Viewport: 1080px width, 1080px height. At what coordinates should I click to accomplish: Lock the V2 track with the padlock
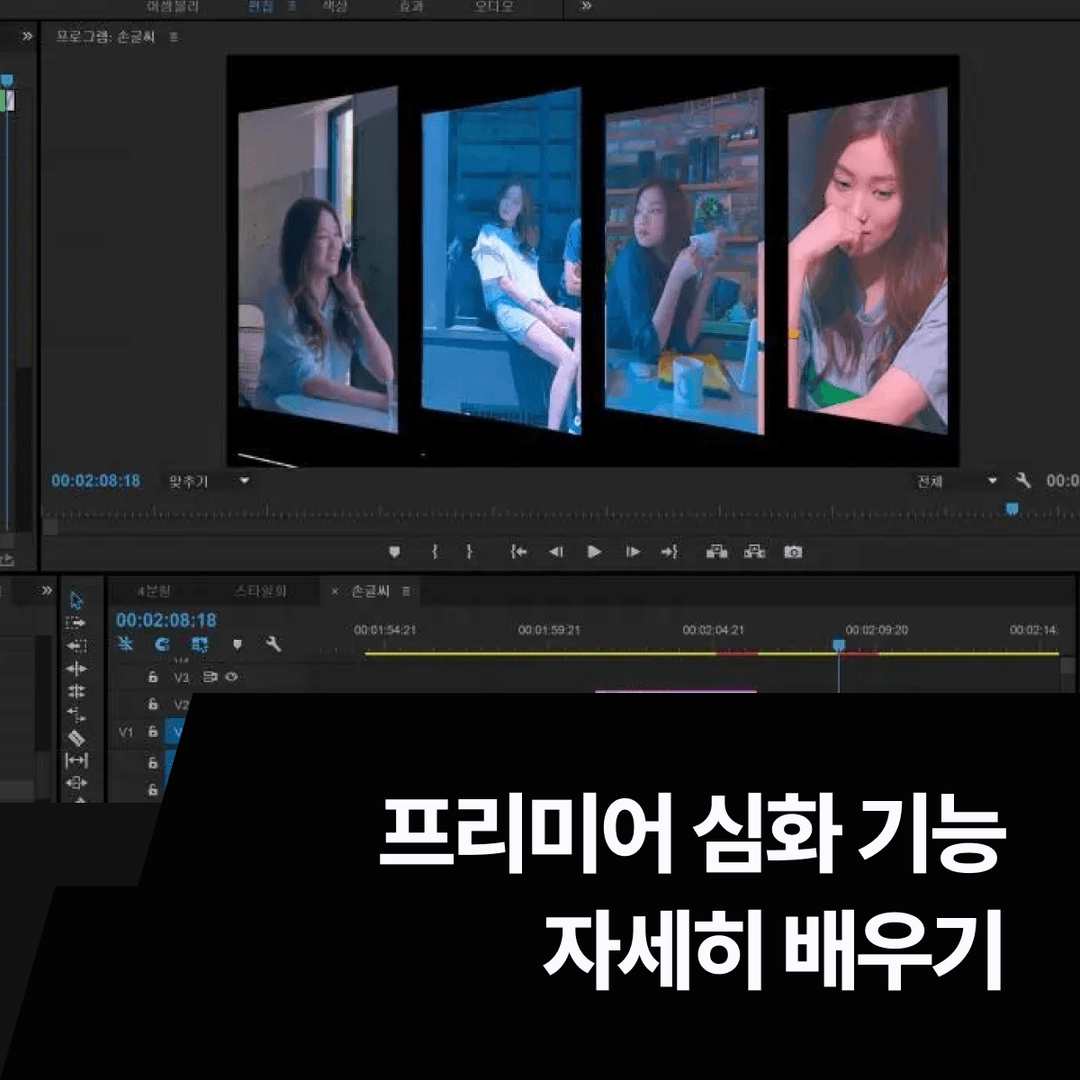point(154,701)
